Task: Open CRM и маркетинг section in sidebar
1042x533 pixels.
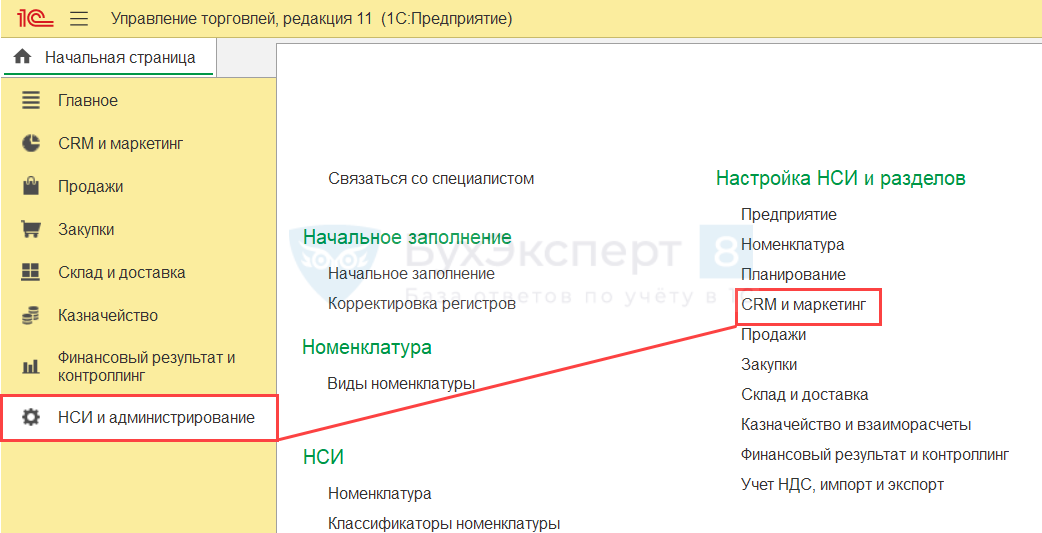Action: (x=120, y=144)
